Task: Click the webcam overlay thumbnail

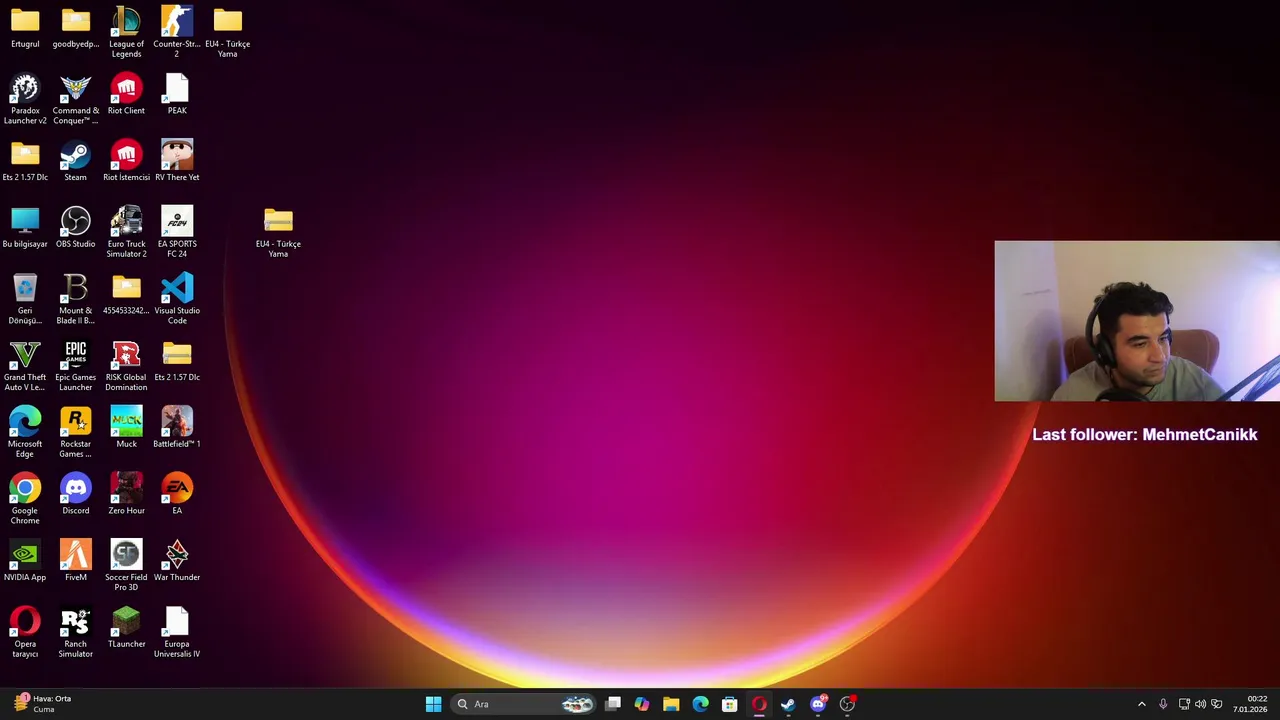Action: [1137, 321]
